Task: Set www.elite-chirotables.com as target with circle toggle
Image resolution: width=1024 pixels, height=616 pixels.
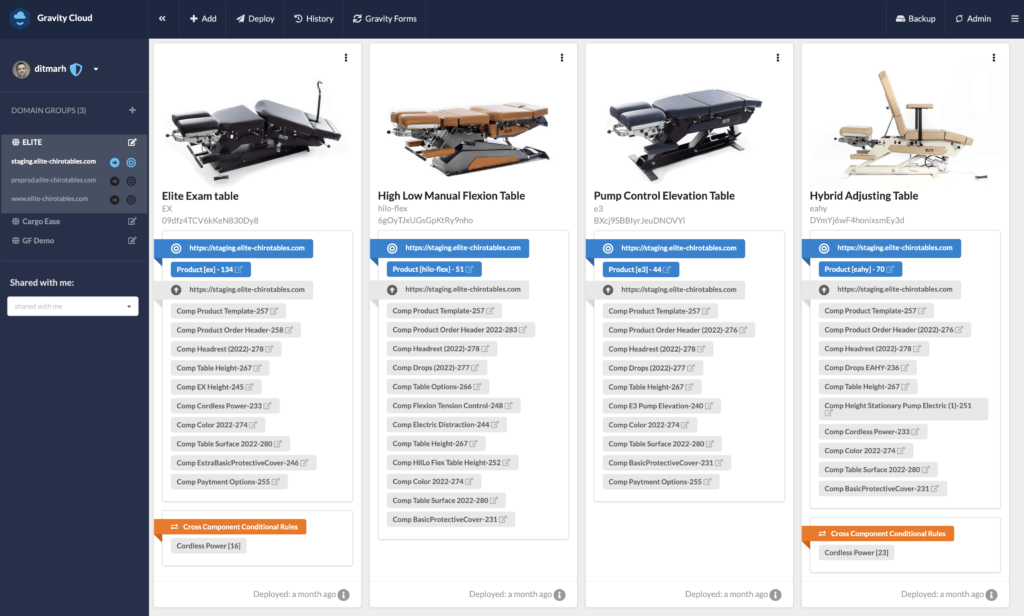Action: click(131, 200)
